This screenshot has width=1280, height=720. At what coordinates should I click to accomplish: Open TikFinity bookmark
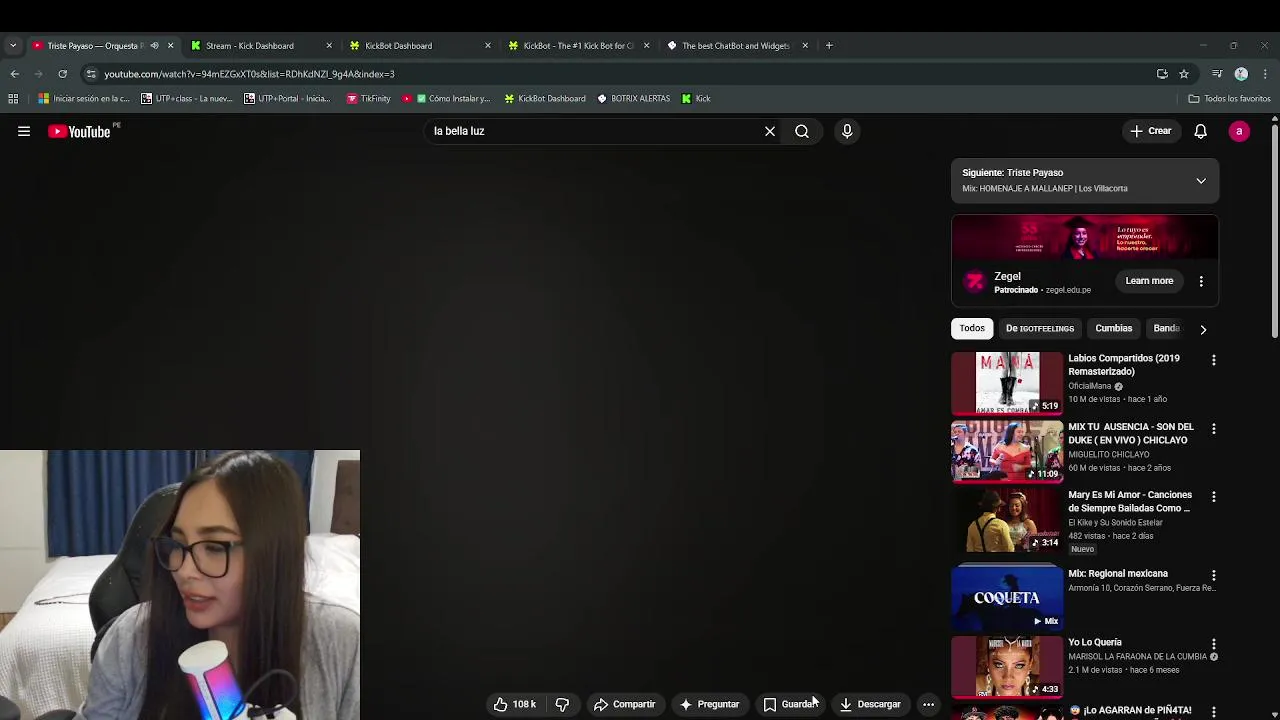368,98
